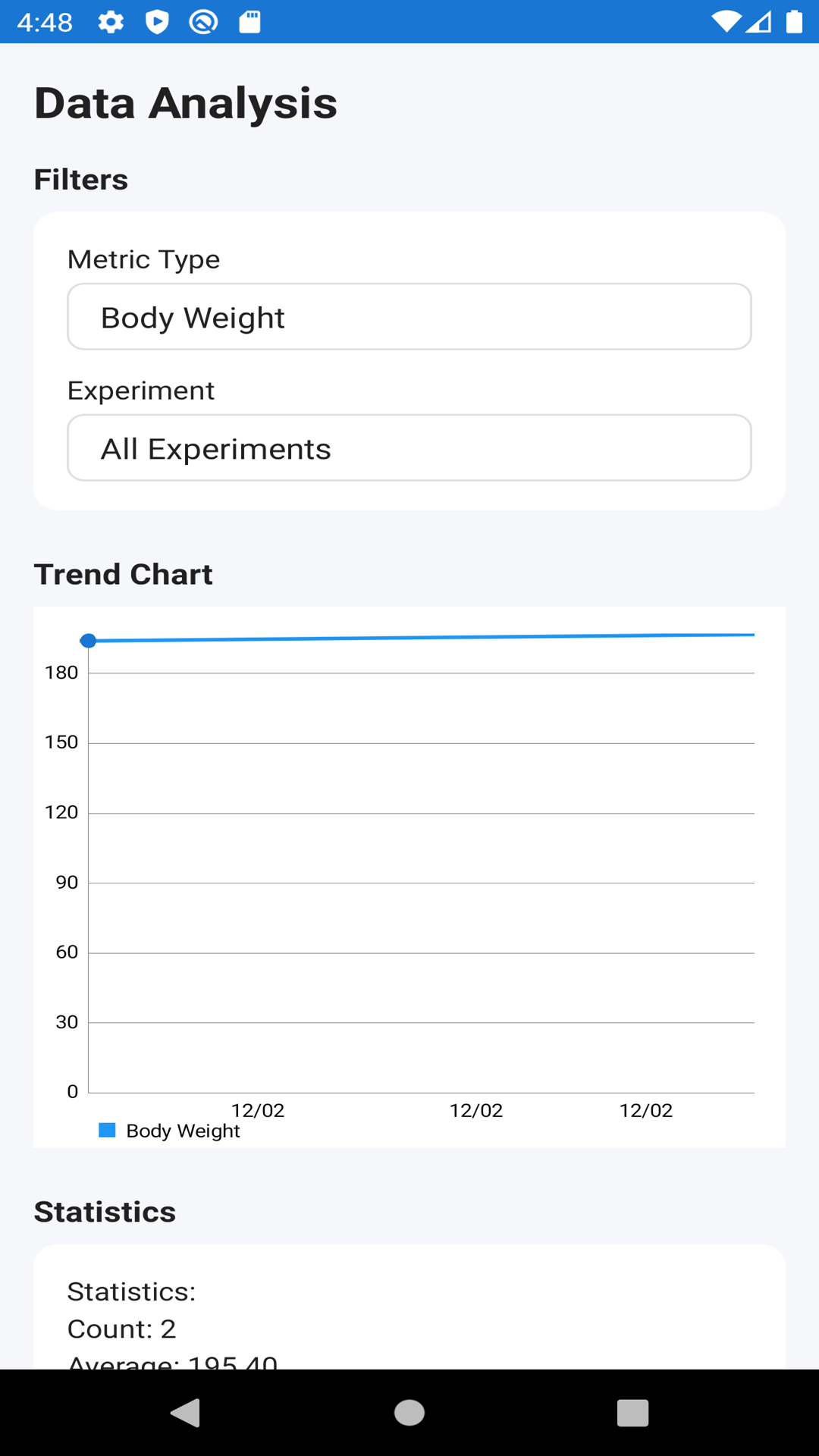Tap the Wi-Fi signal icon

726,22
